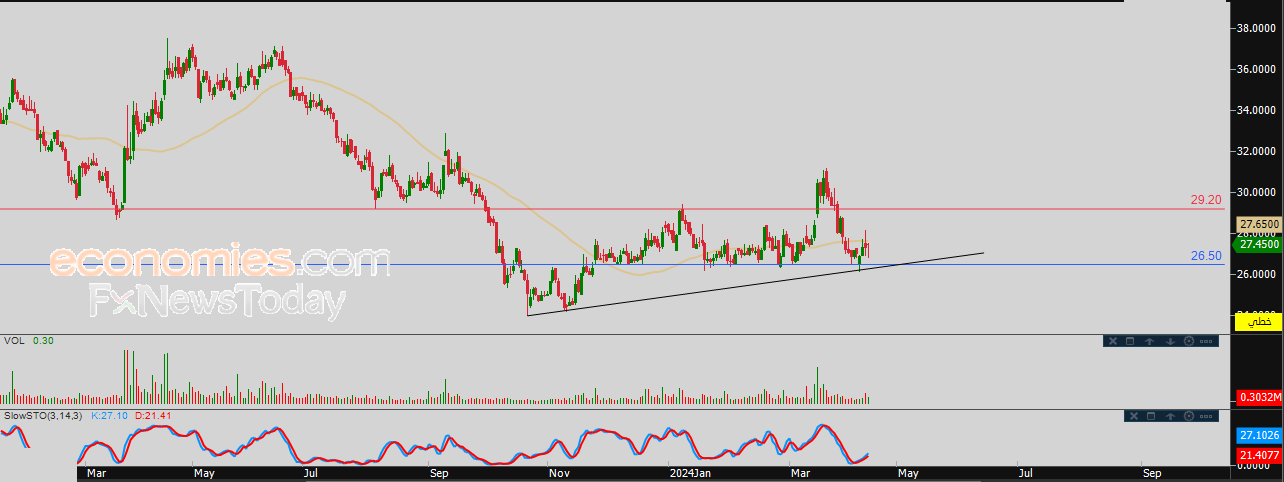The height and width of the screenshot is (482, 1284).
Task: Click the Nov date on time axis
Action: (560, 473)
